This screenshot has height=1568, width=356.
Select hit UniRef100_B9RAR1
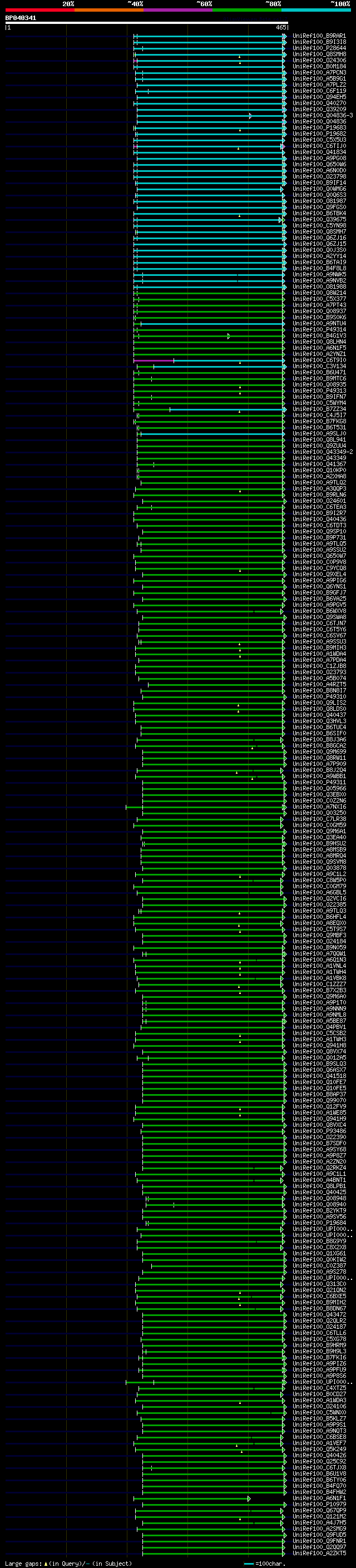click(319, 36)
